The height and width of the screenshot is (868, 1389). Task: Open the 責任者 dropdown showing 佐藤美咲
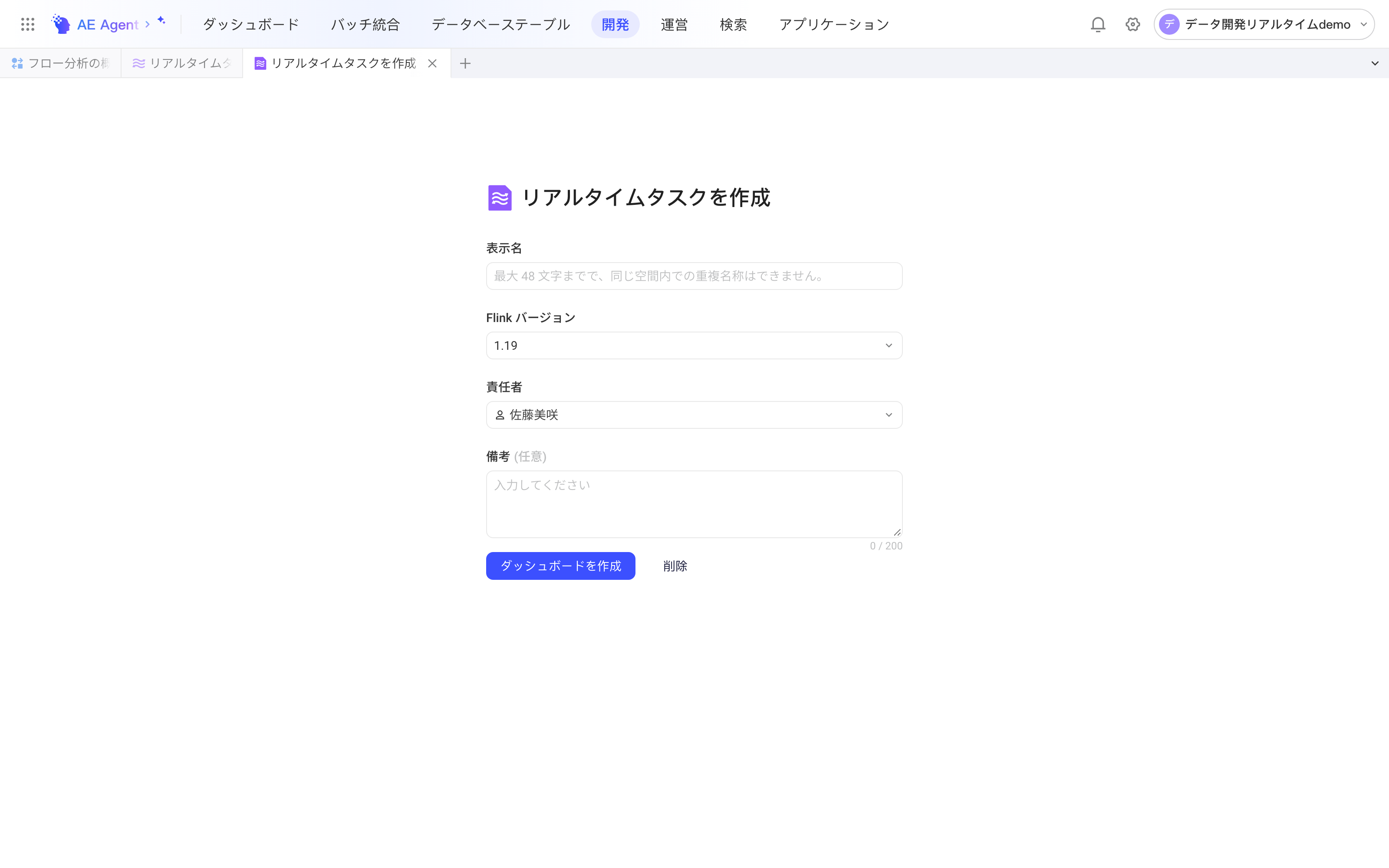point(694,415)
